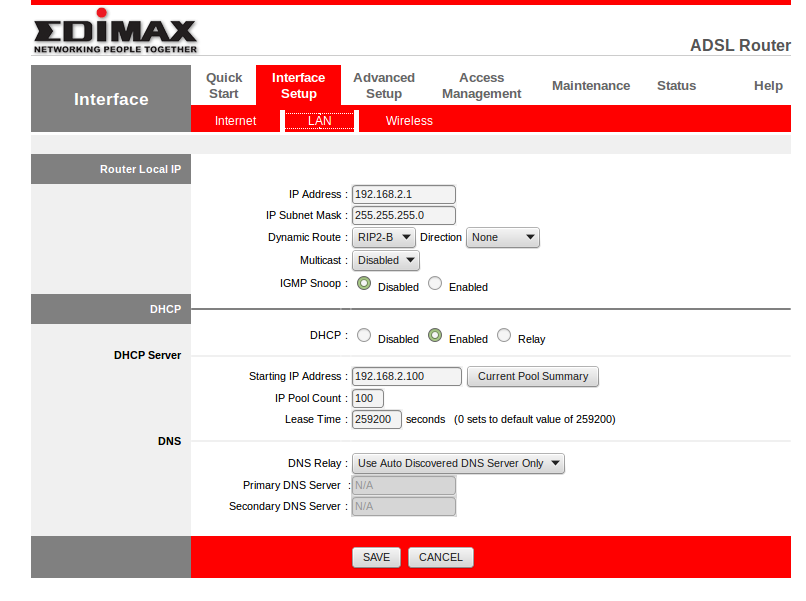Click the Edimax logo
Image resolution: width=806 pixels, height=601 pixels.
(115, 36)
